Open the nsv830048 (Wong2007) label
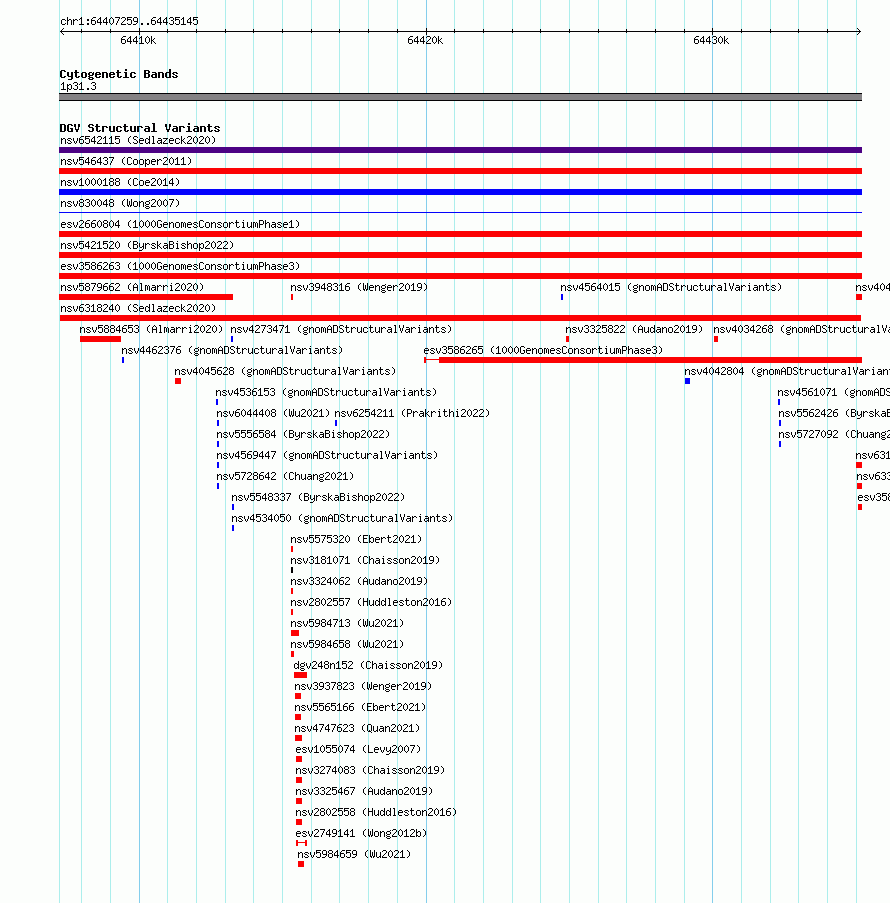 pos(120,203)
